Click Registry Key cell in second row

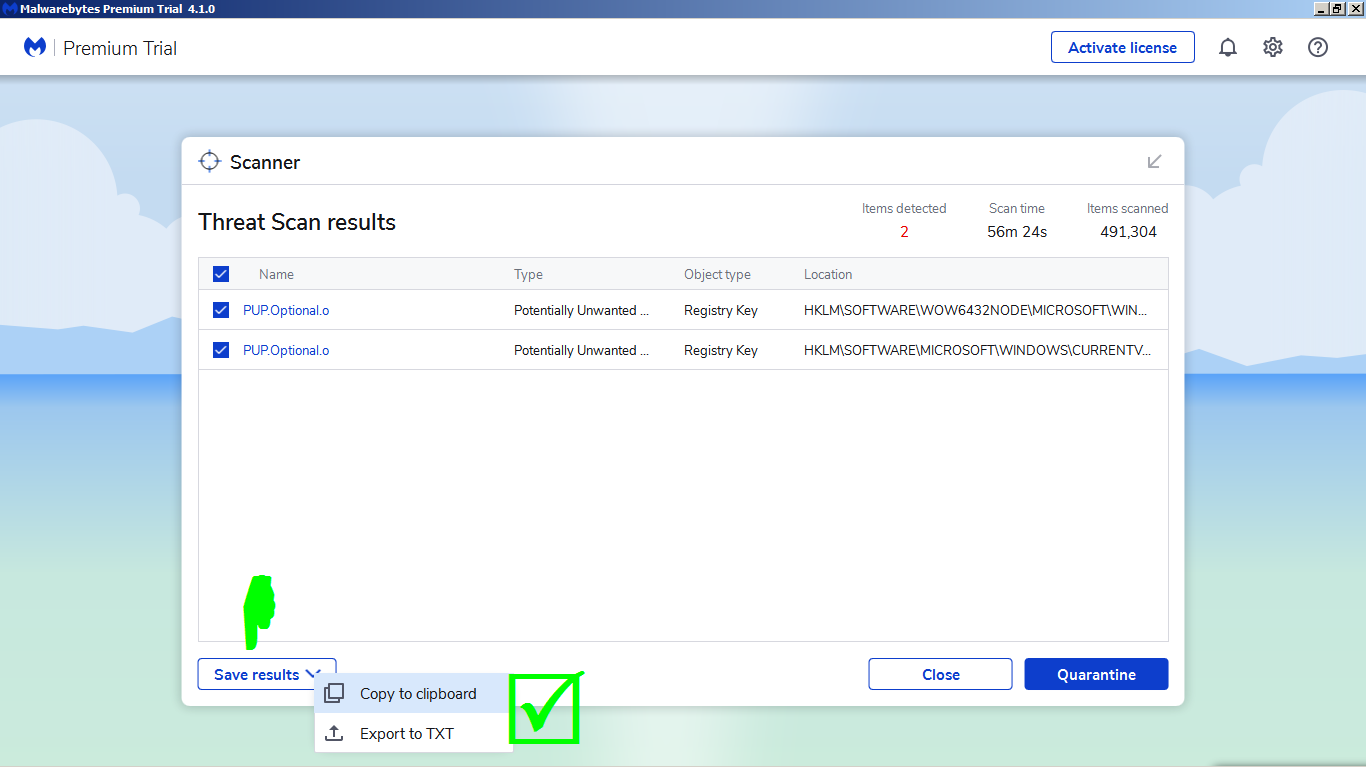(721, 350)
